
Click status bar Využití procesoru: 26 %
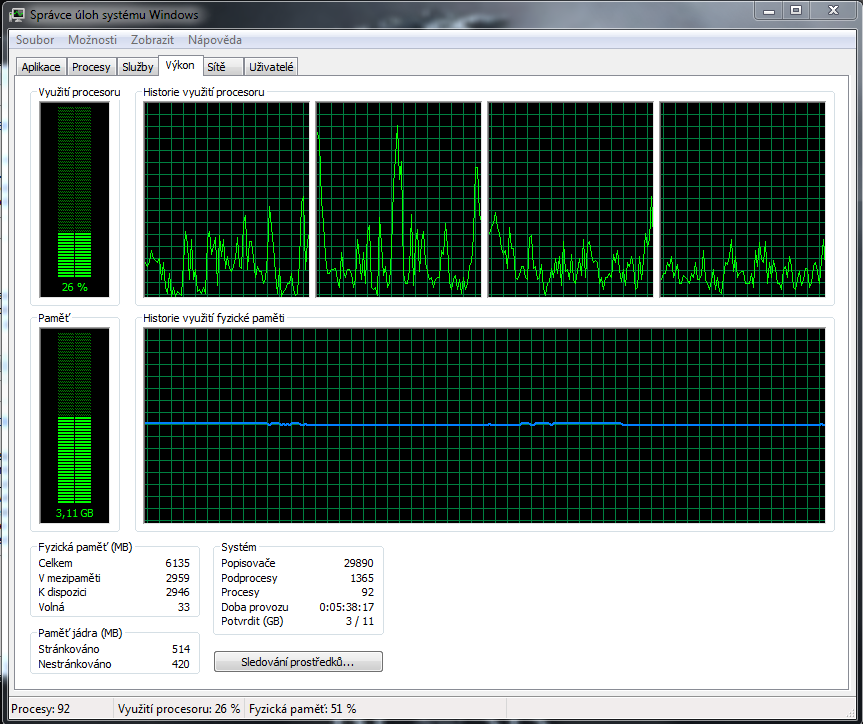[179, 709]
